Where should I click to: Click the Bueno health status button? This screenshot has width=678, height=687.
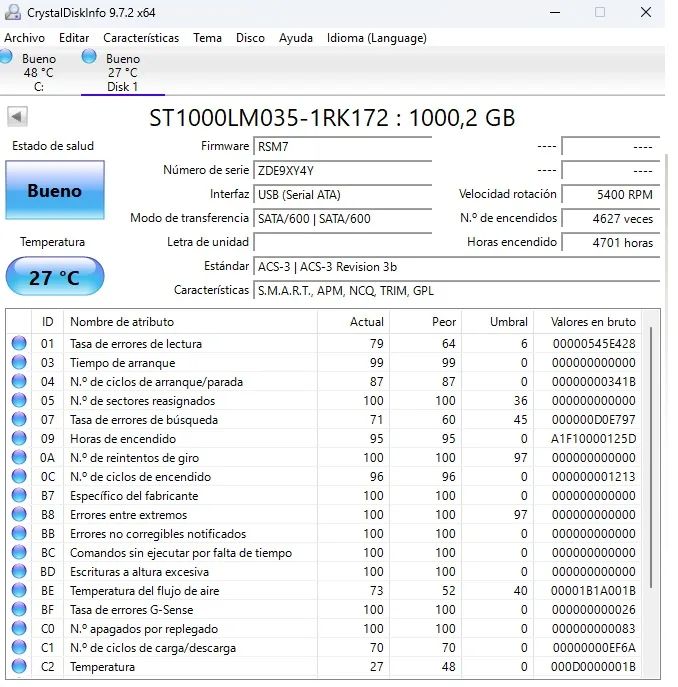click(55, 190)
